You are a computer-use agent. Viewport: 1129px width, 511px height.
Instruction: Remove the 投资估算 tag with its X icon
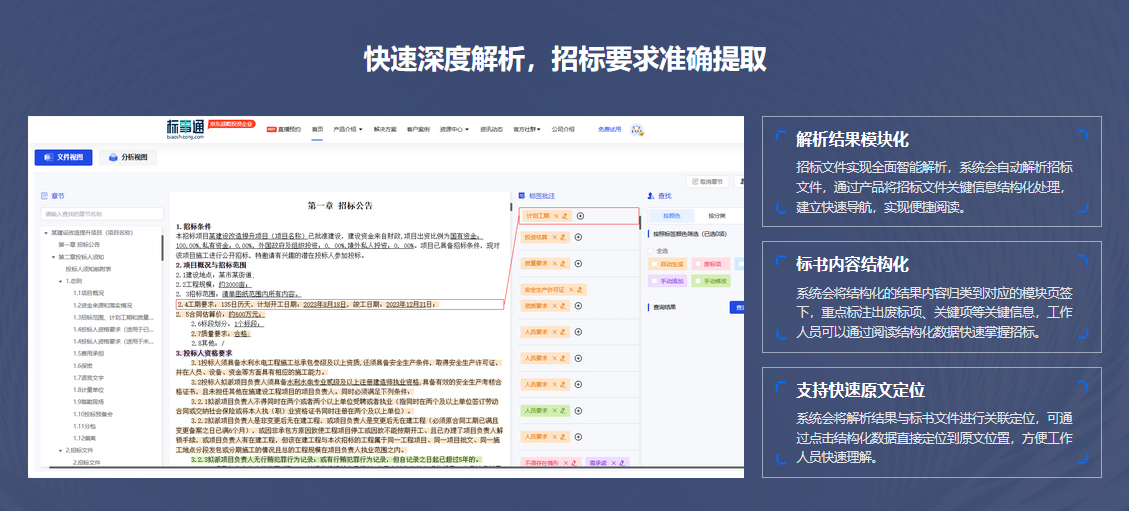point(554,238)
